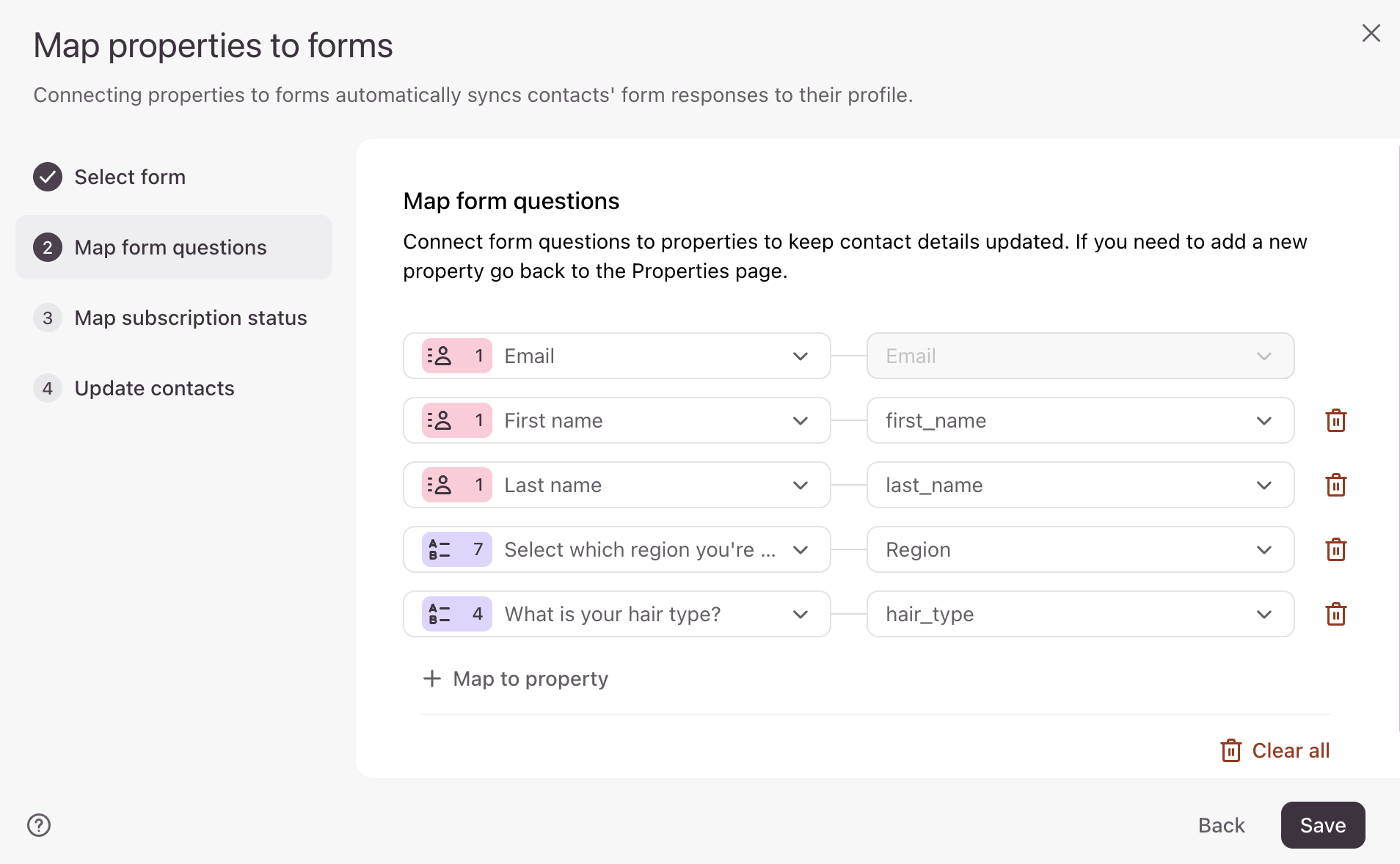
Task: Open the disabled Email property dropdown
Action: click(x=1080, y=356)
